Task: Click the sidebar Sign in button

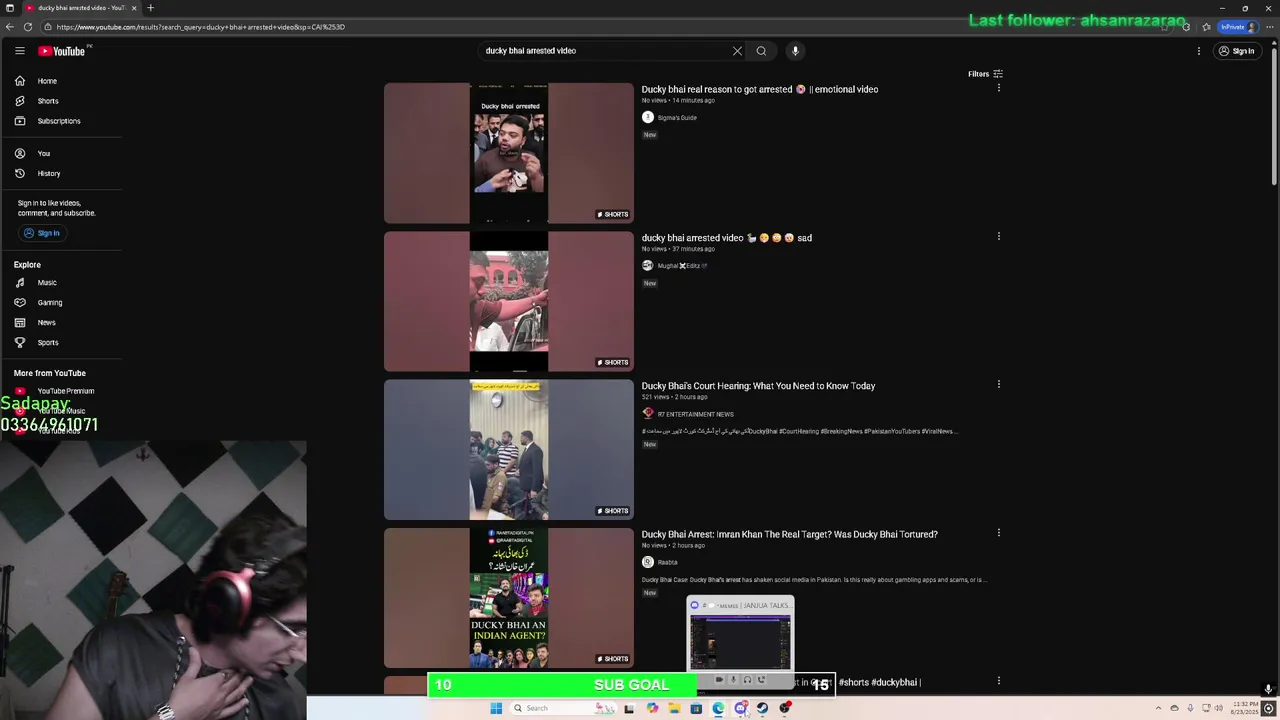Action: 41,233
